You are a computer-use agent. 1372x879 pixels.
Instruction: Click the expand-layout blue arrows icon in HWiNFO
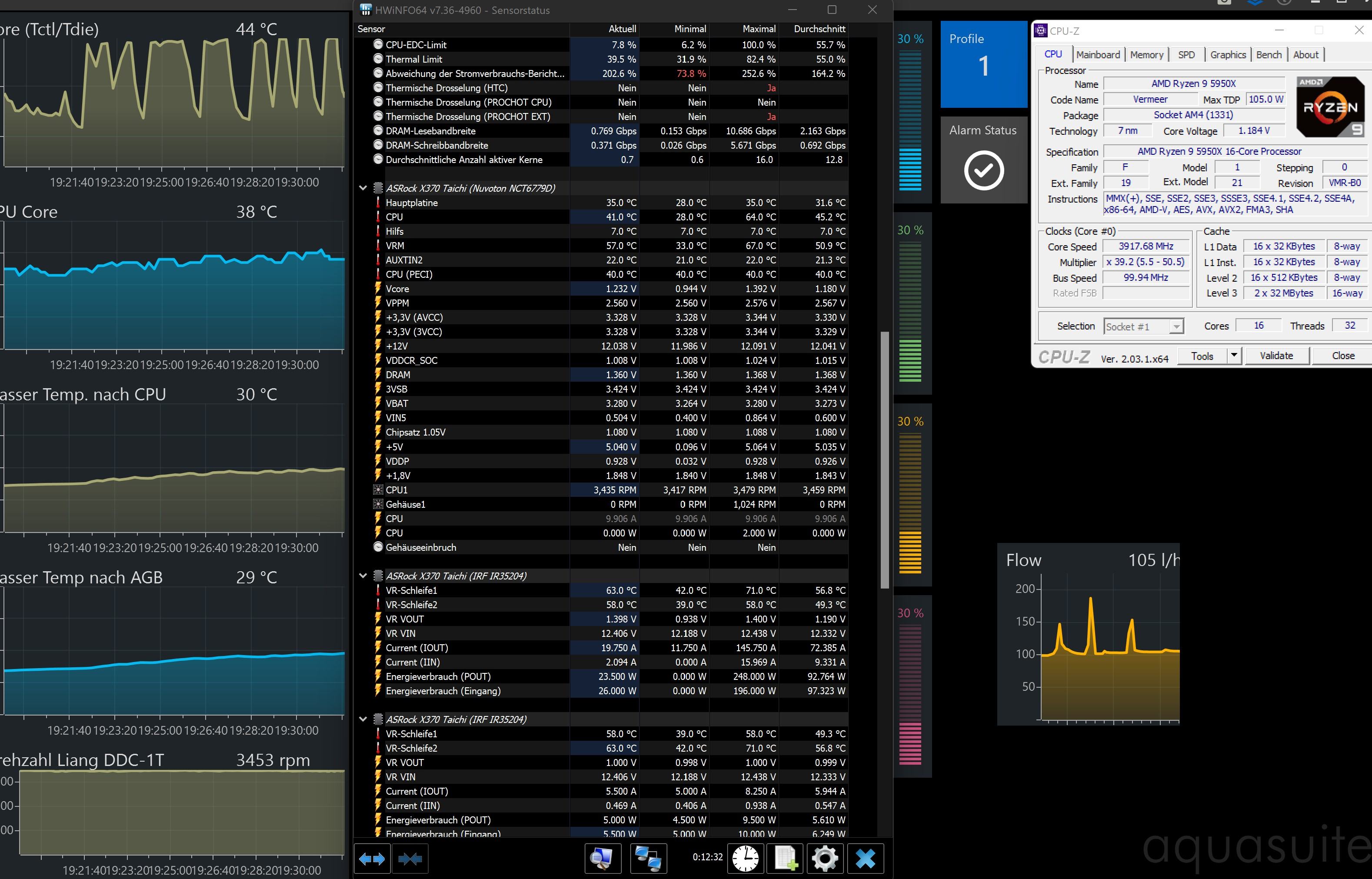tap(372, 859)
